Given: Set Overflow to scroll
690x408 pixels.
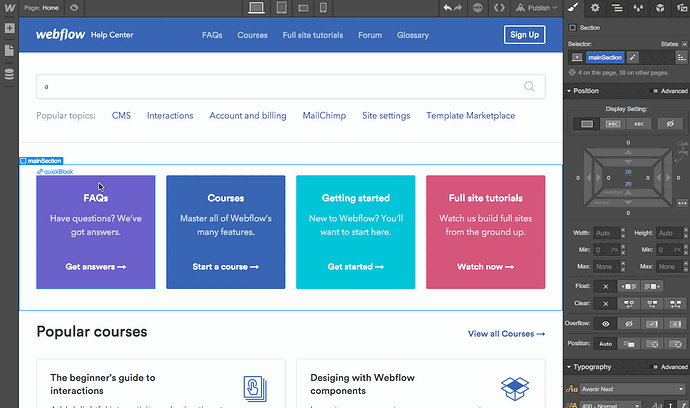Looking at the screenshot, I should (x=652, y=324).
